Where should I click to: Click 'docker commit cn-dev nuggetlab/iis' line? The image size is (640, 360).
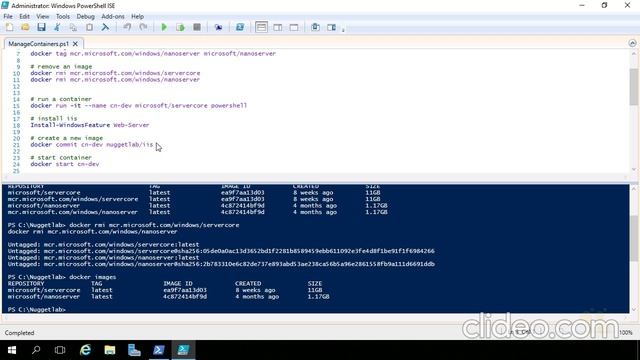tap(91, 145)
